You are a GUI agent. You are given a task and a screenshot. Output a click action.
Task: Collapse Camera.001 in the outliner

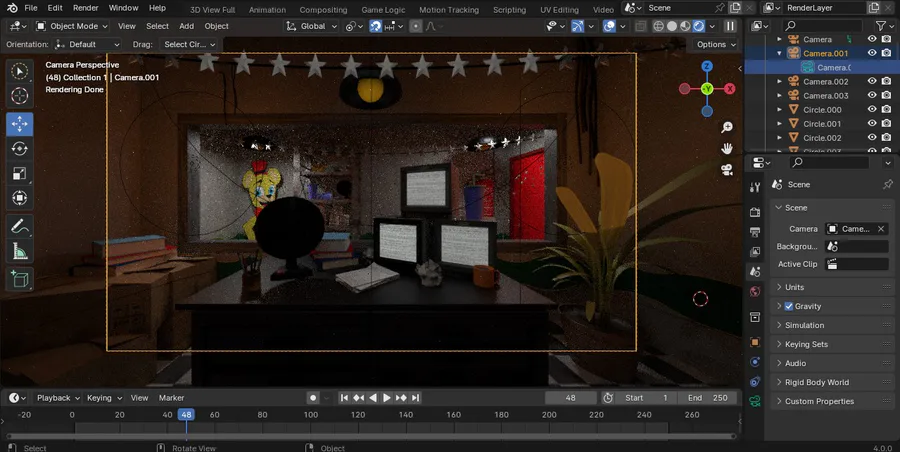779,53
